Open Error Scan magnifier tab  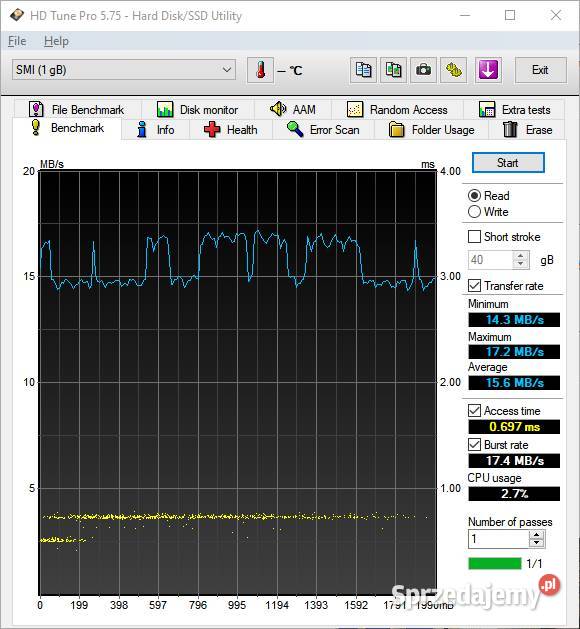click(323, 130)
